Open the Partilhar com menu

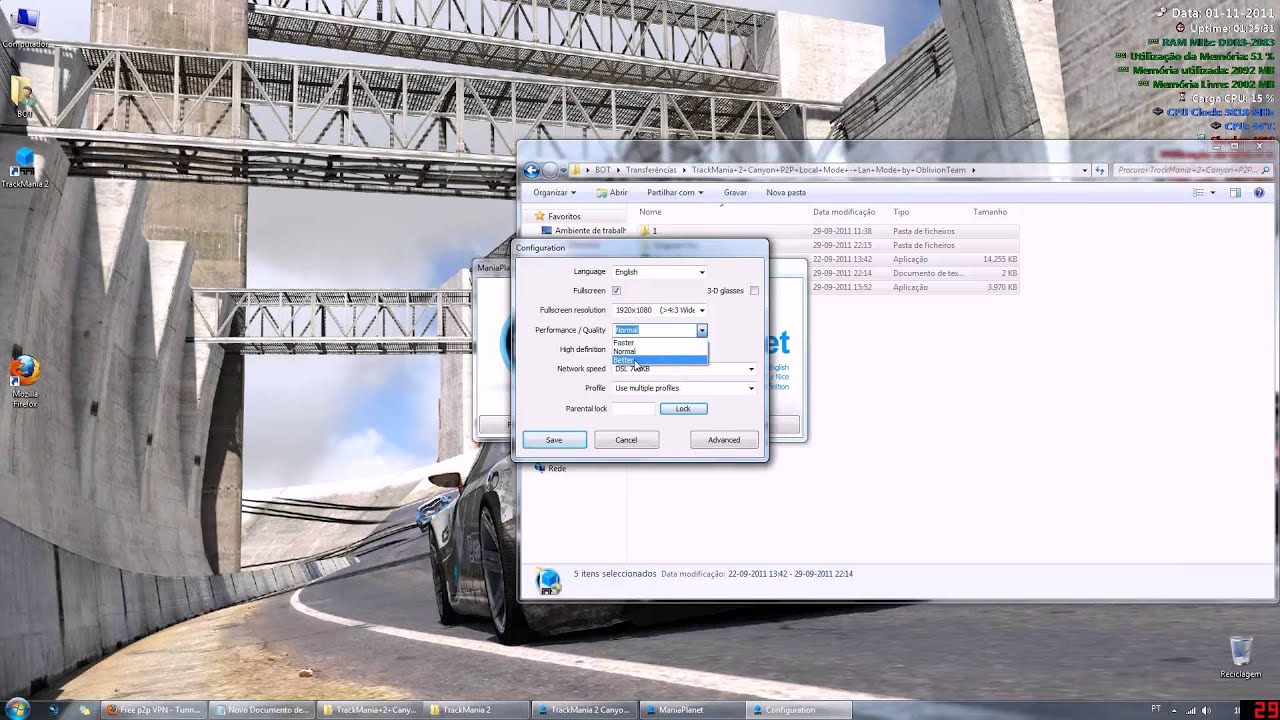tap(675, 192)
